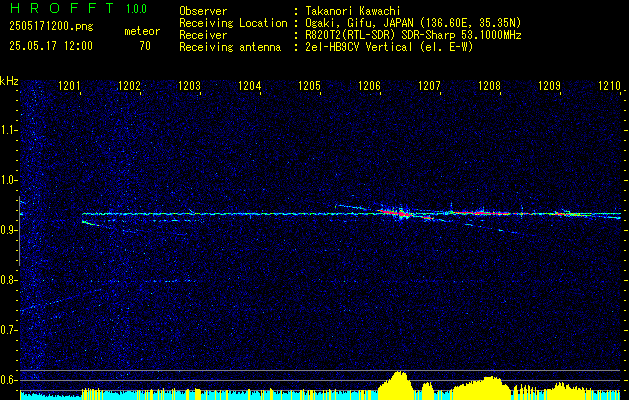The image size is (629, 400).
Task: Click the 1206 time marker
Action: click(370, 85)
